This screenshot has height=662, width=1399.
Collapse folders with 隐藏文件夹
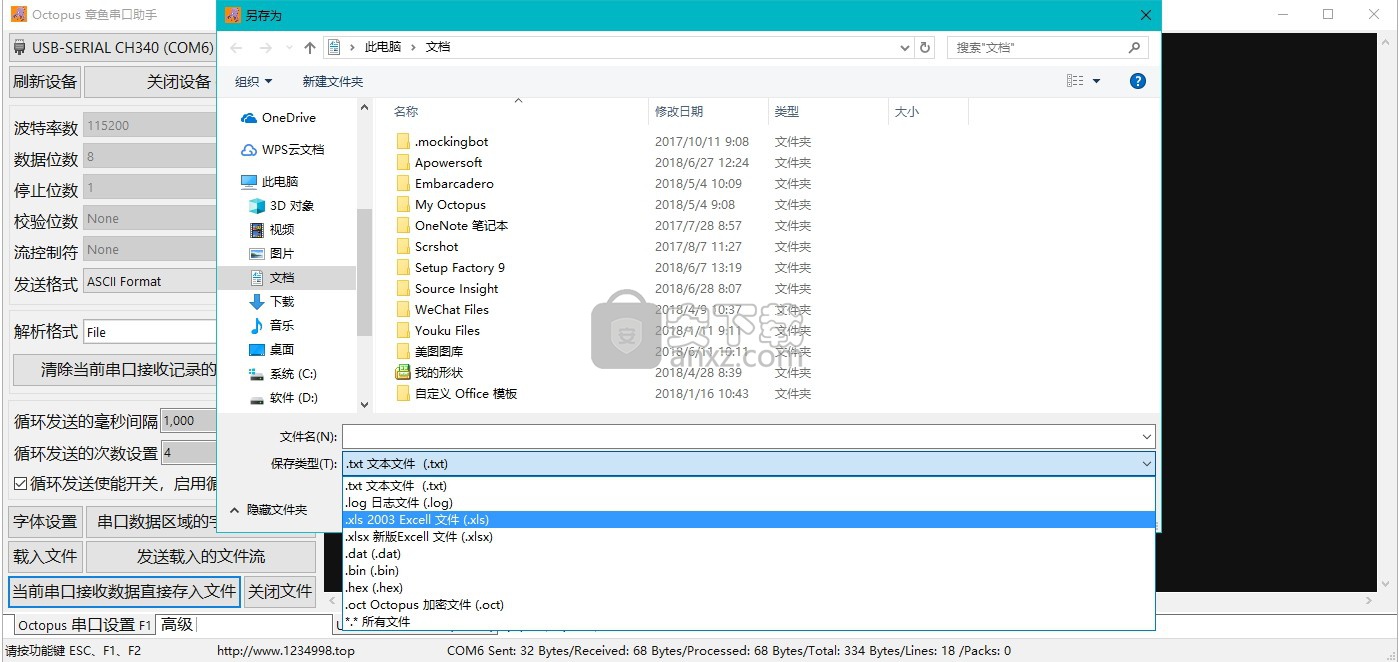pos(269,510)
